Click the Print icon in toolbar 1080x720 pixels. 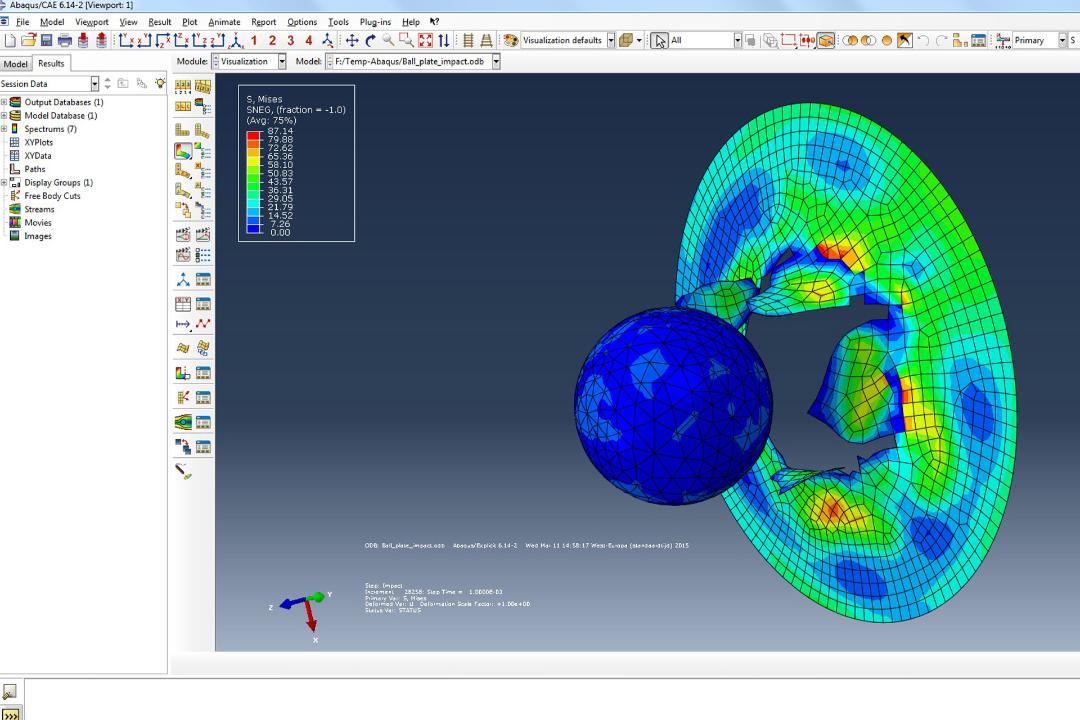click(65, 41)
